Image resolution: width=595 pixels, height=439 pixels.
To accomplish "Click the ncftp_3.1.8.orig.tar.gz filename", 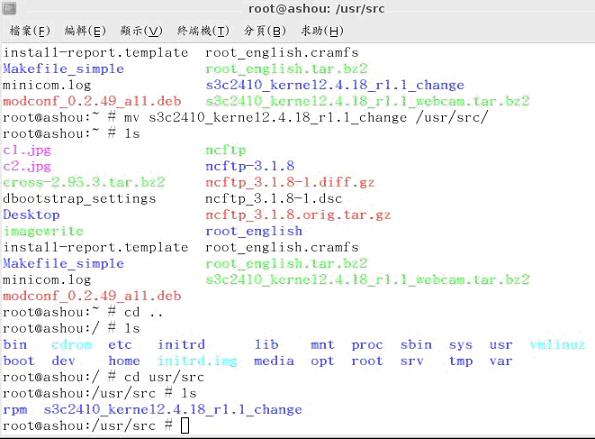I will point(298,215).
